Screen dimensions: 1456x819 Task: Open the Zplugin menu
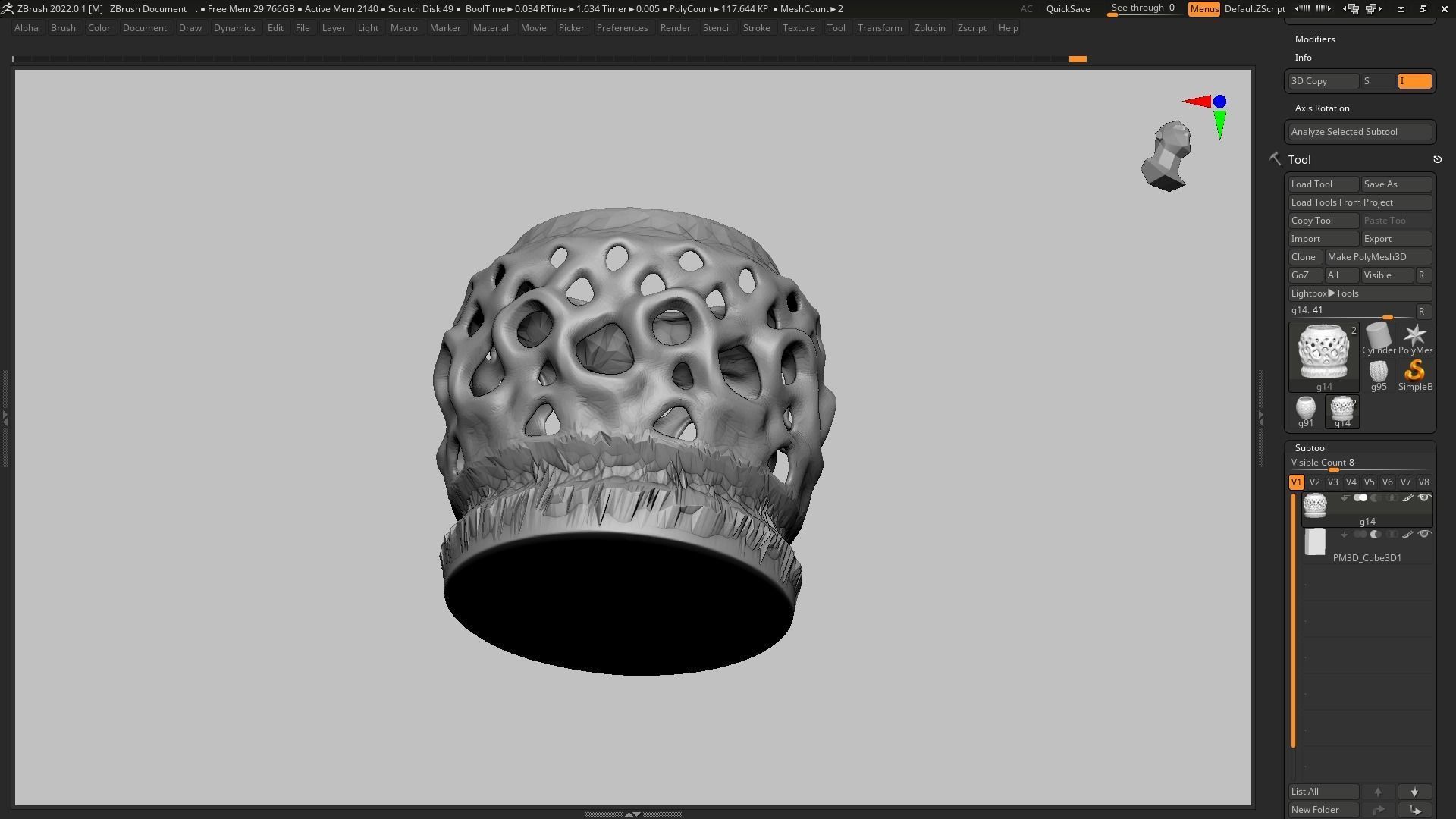(x=929, y=28)
